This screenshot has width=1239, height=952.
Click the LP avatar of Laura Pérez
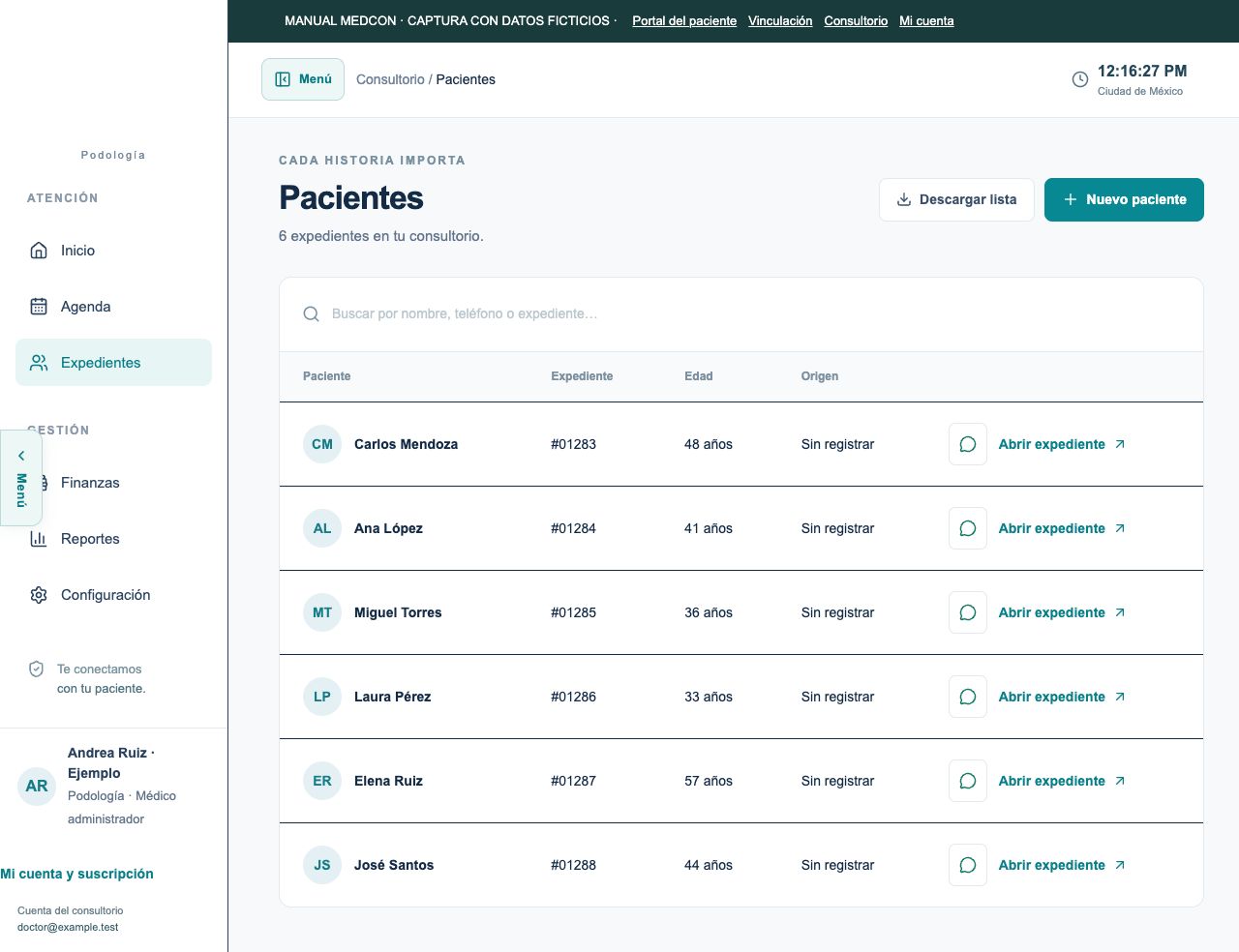tap(322, 697)
